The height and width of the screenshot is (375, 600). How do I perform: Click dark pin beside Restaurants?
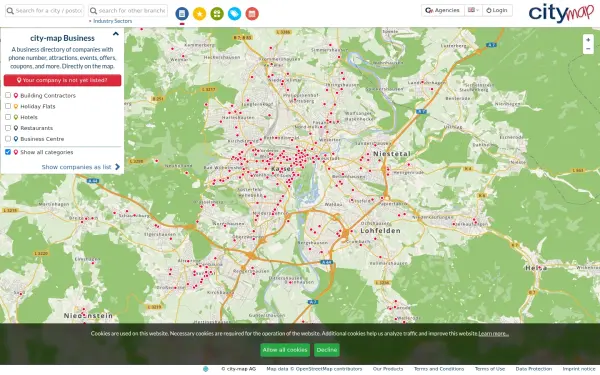click(x=16, y=128)
